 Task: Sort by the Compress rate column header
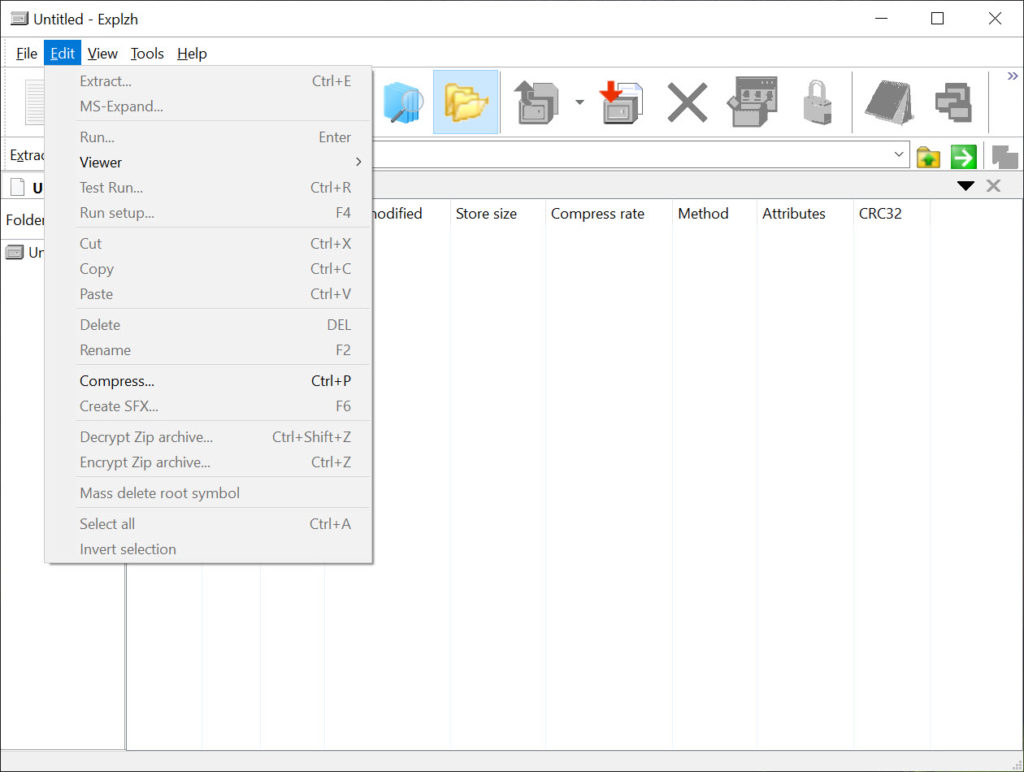pyautogui.click(x=609, y=214)
